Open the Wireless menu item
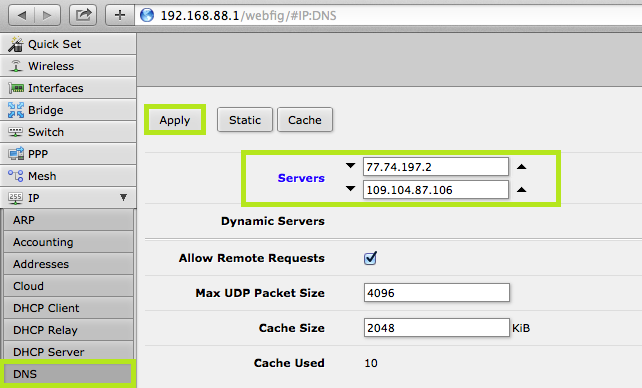 point(68,66)
